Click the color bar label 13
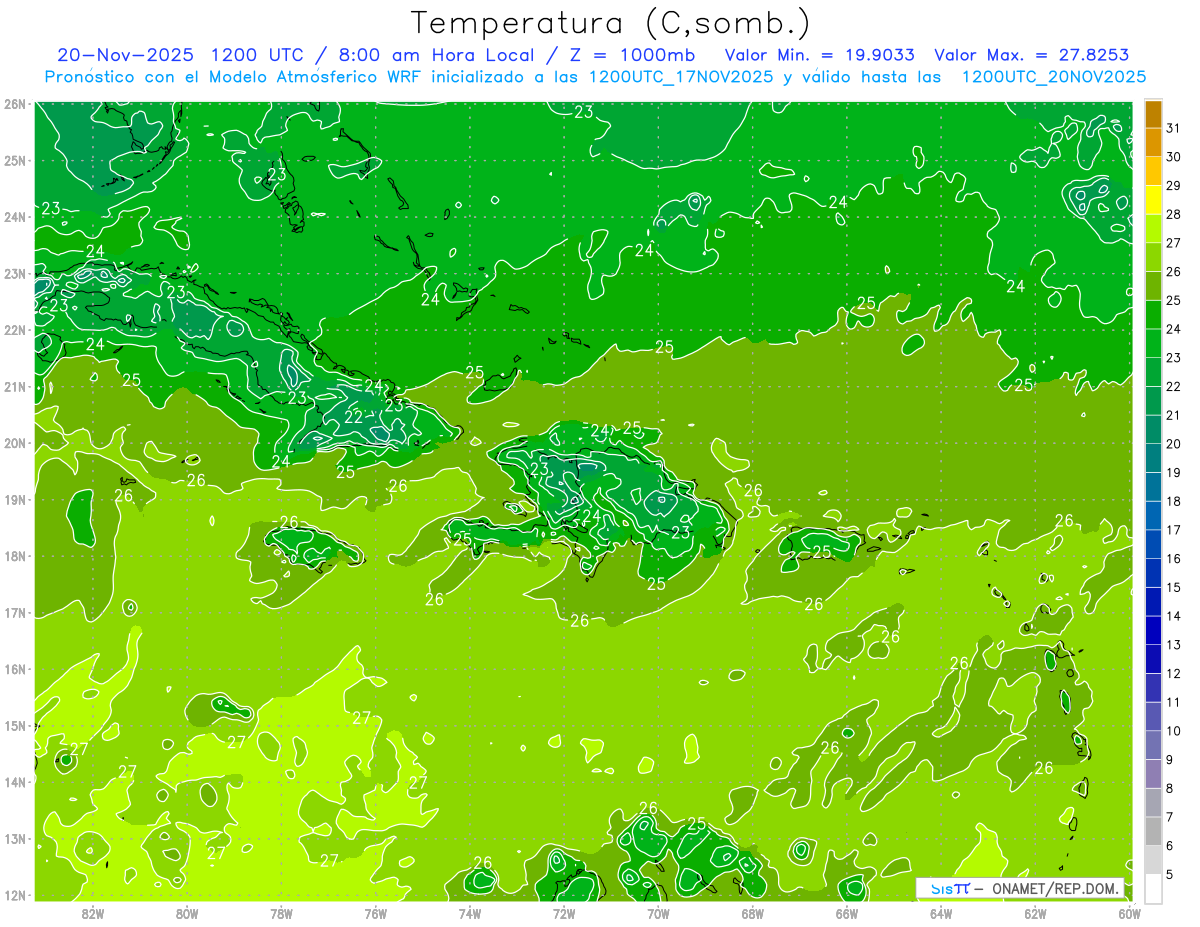The height and width of the screenshot is (927, 1200). pyautogui.click(x=1173, y=645)
